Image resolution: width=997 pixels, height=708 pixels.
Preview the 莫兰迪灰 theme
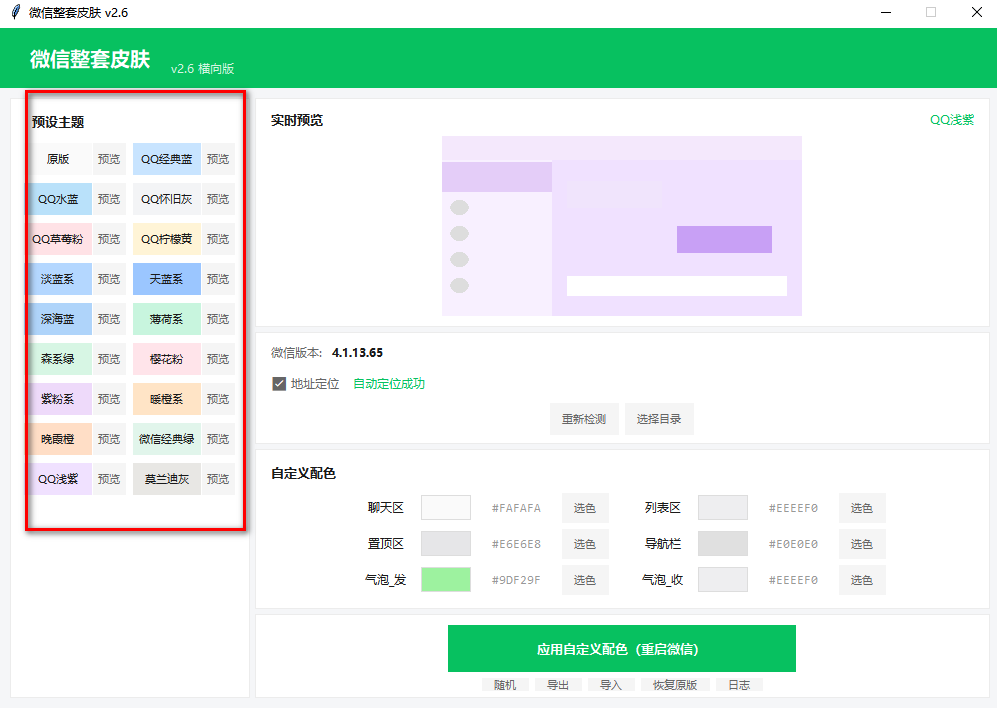tap(218, 480)
